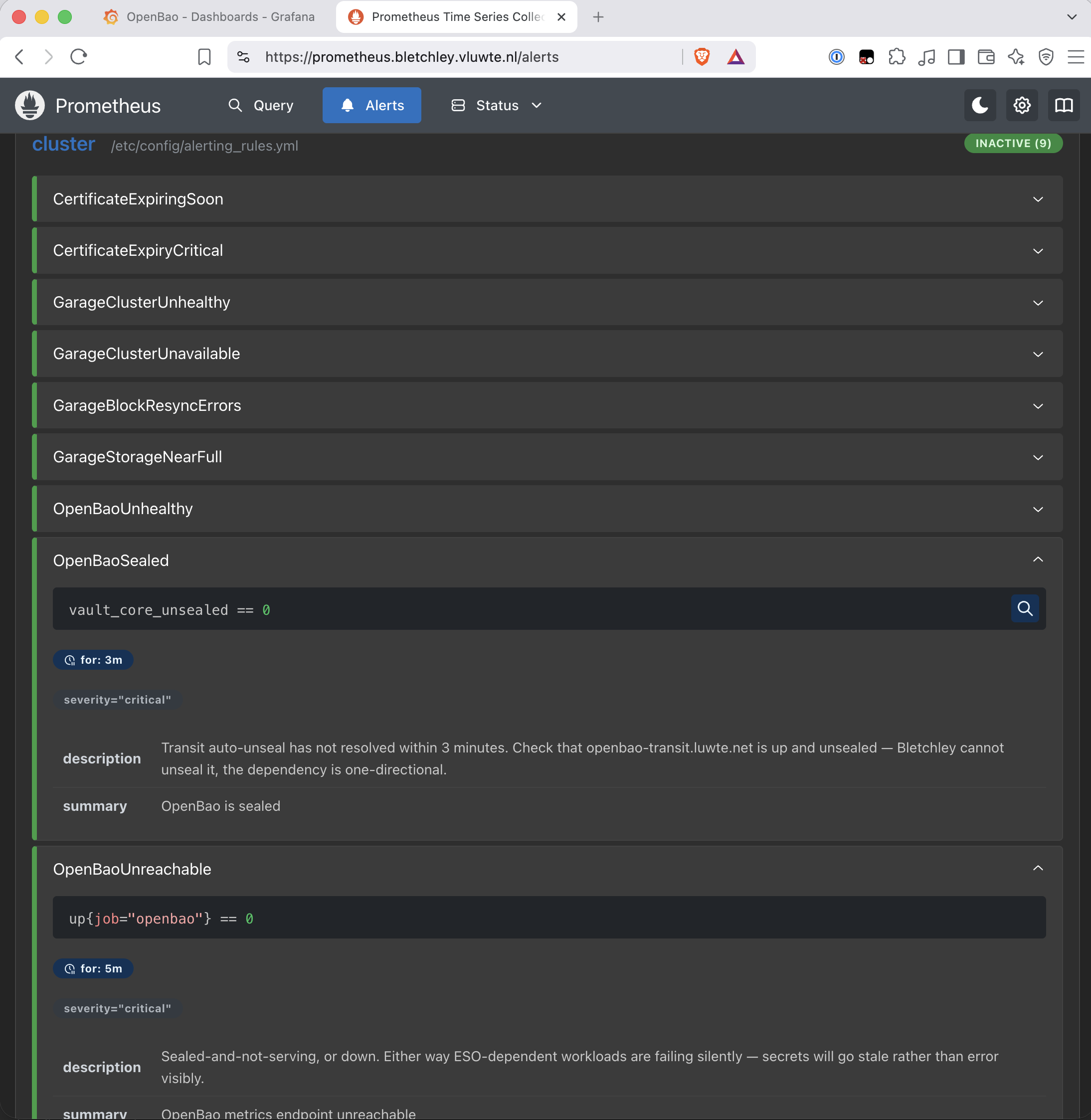The image size is (1091, 1120).
Task: Open vault_core_unsealed query in expression browser
Action: [x=1025, y=608]
